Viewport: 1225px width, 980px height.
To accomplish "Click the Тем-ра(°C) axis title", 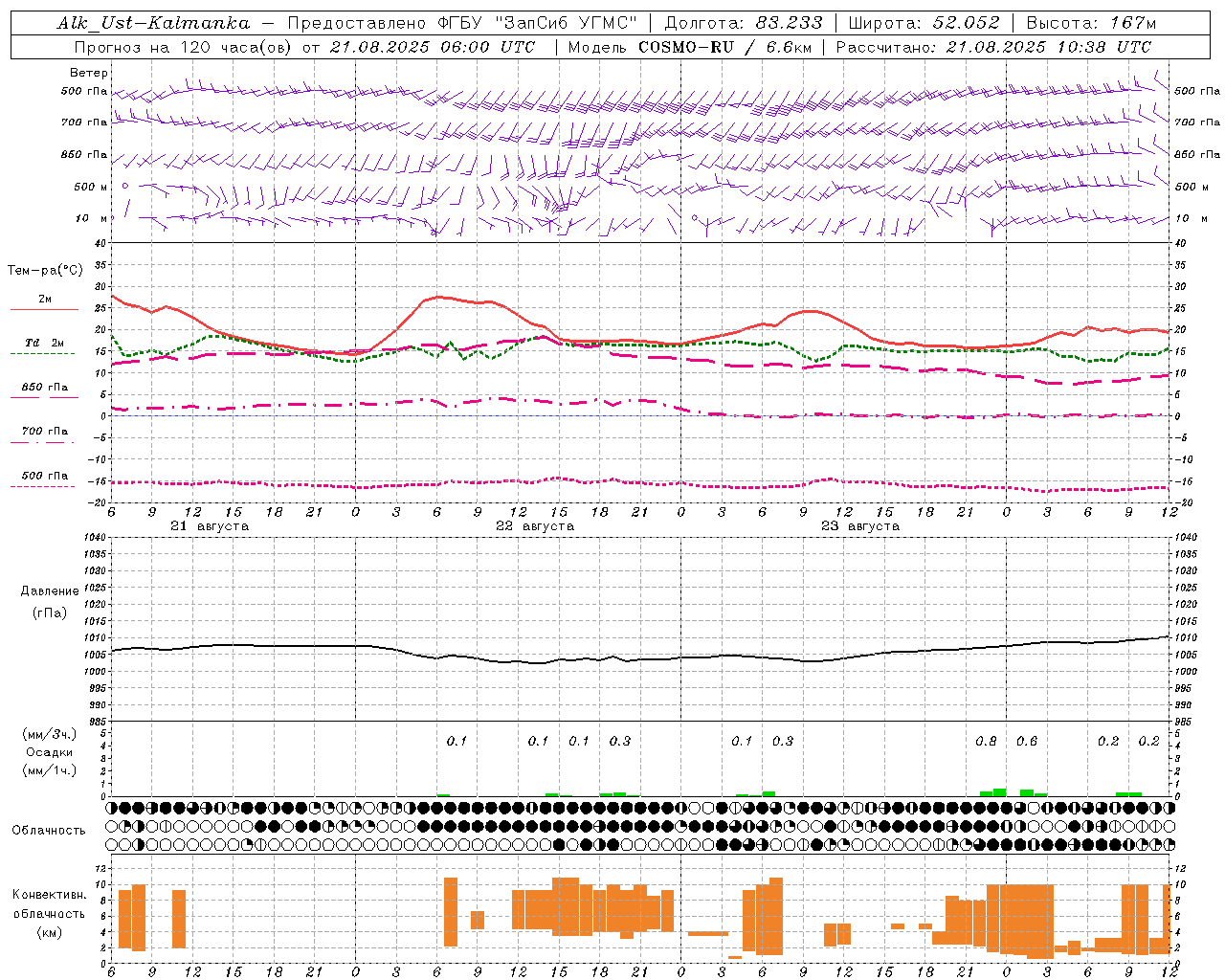I will 45,271.
